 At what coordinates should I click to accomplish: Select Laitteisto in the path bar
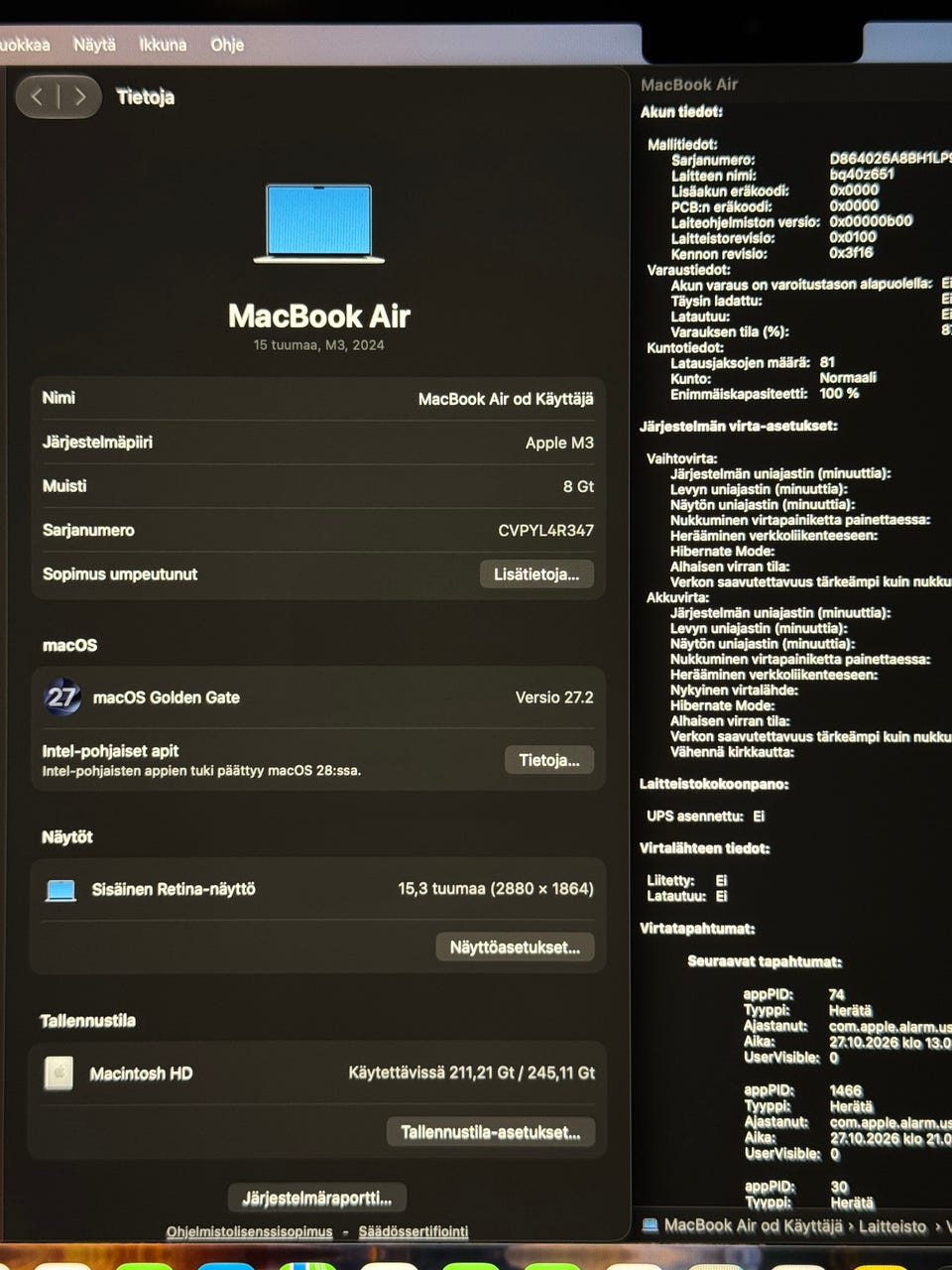tap(892, 1226)
